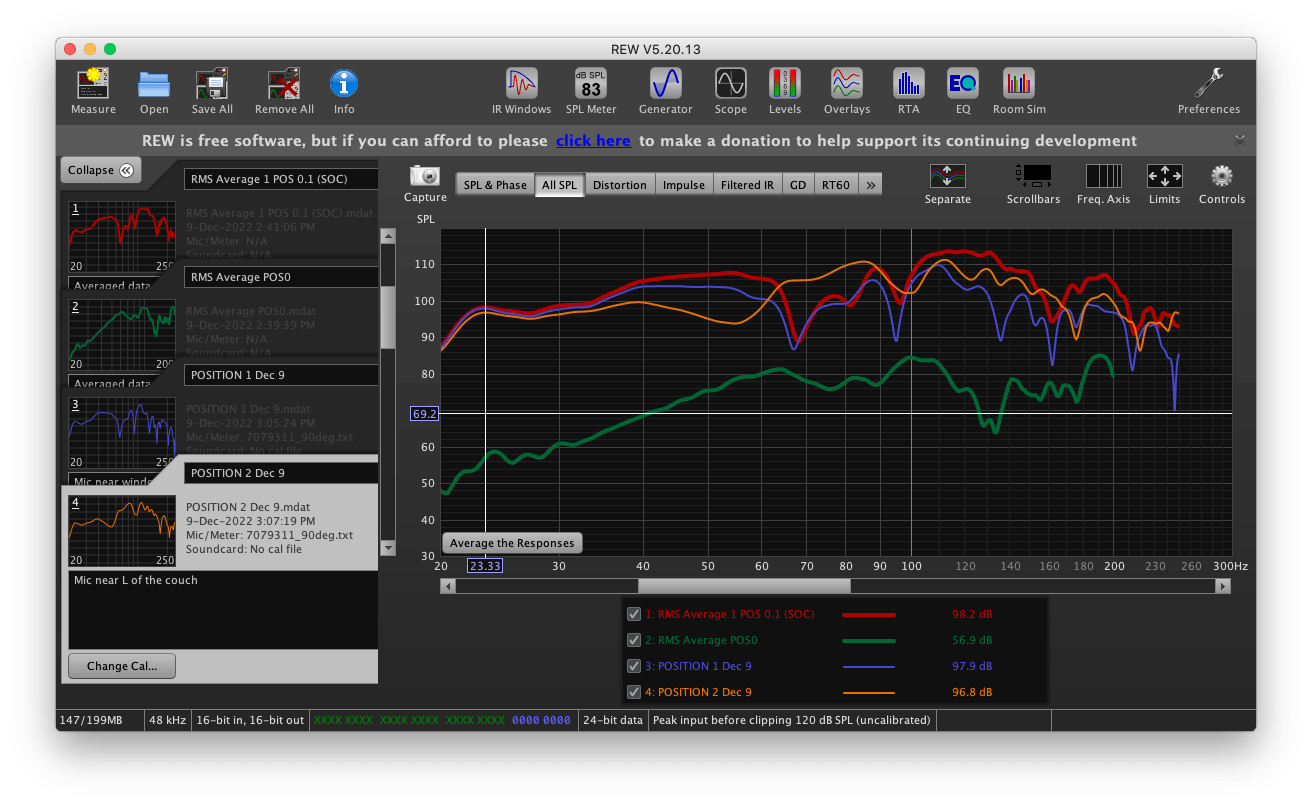
Task: Select measurement 1 thumbnail
Action: tap(122, 236)
